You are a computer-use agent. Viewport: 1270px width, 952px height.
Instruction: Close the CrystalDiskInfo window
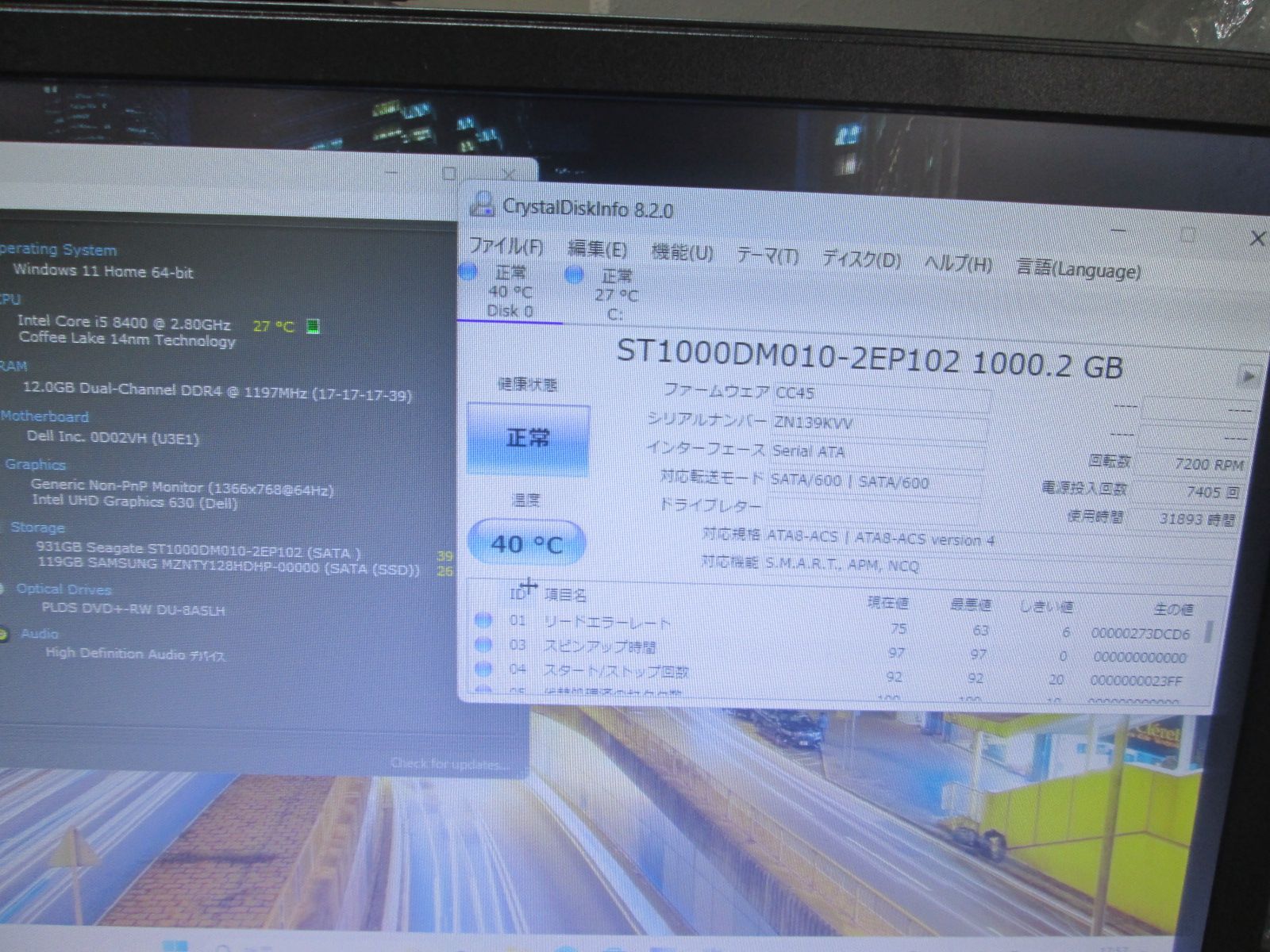[x=1257, y=238]
